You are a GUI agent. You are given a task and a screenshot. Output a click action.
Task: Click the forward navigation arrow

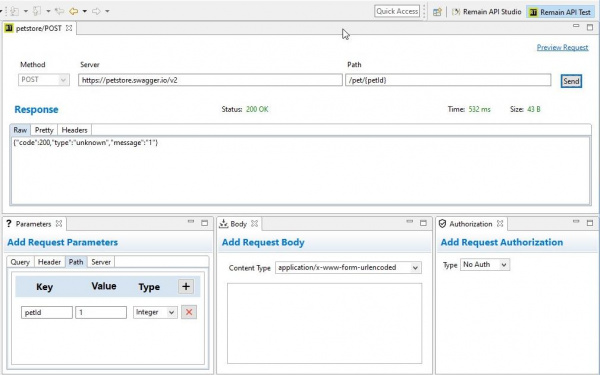coord(96,11)
